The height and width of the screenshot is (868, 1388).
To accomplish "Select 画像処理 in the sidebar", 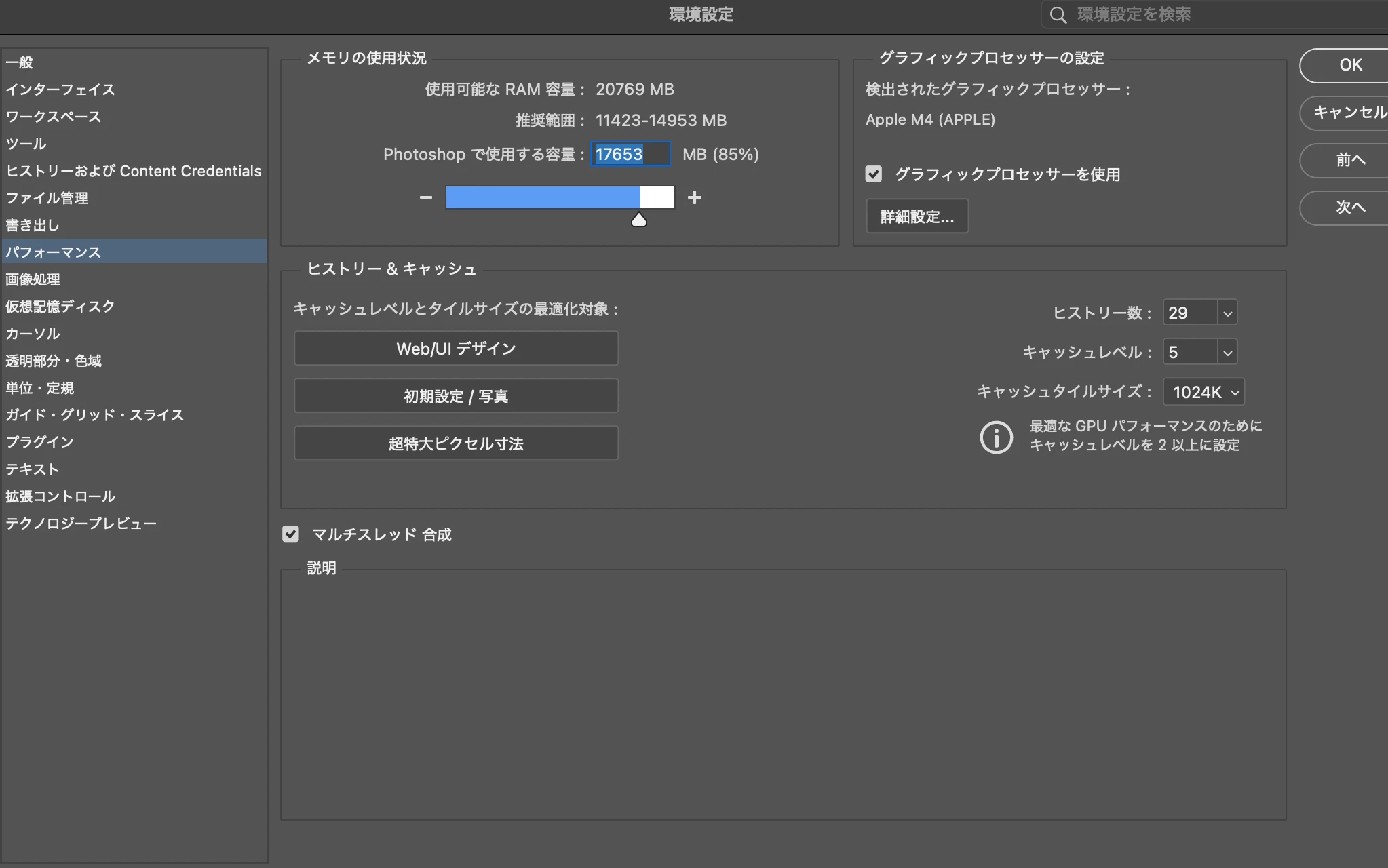I will coord(33,279).
